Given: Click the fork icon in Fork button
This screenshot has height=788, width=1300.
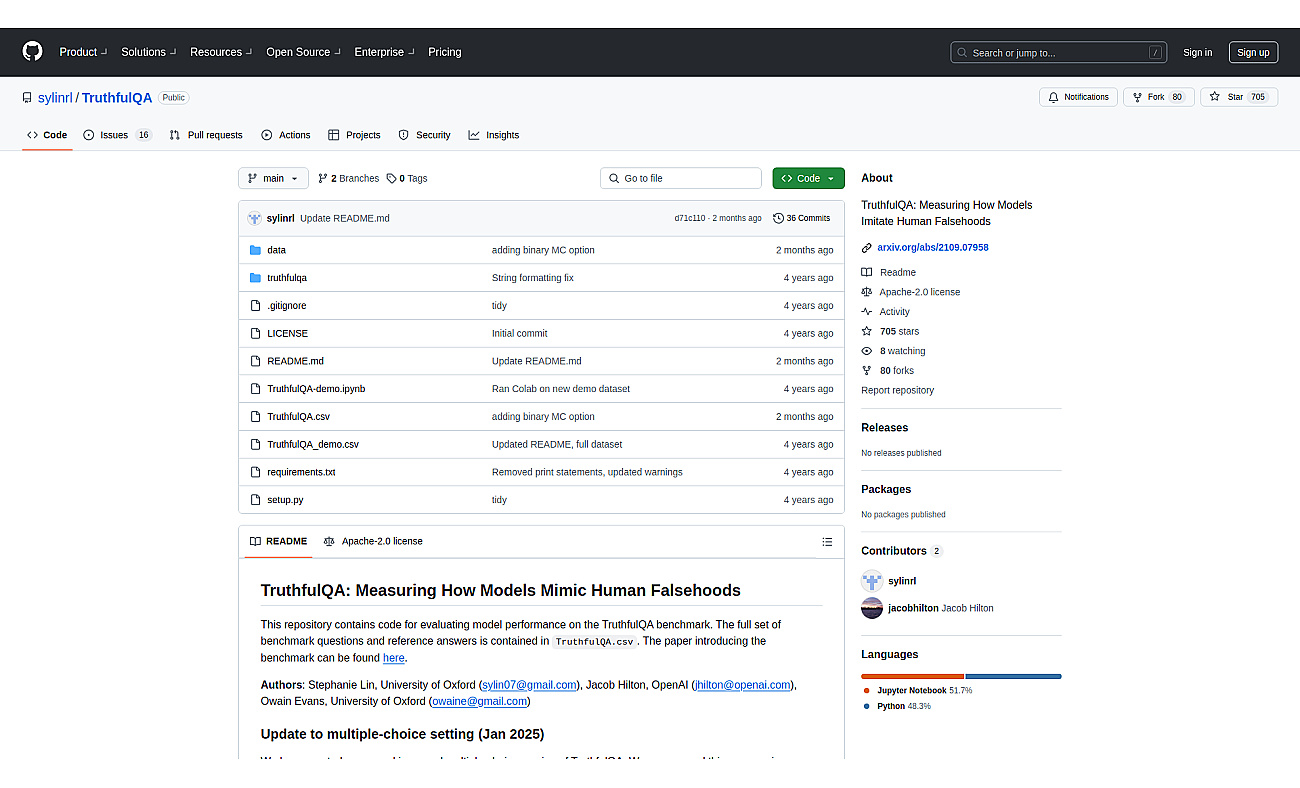Looking at the screenshot, I should coord(1137,97).
